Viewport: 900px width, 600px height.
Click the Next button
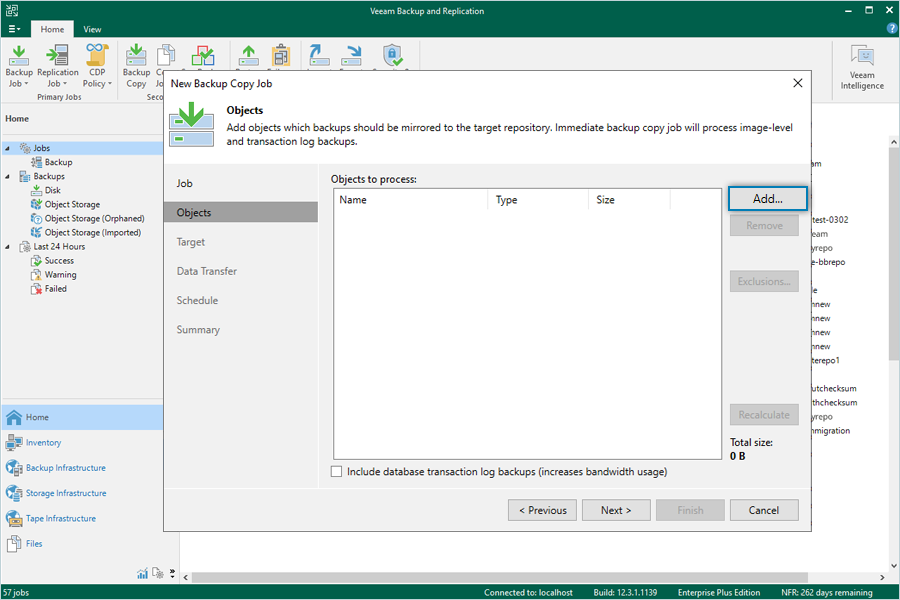click(x=616, y=510)
